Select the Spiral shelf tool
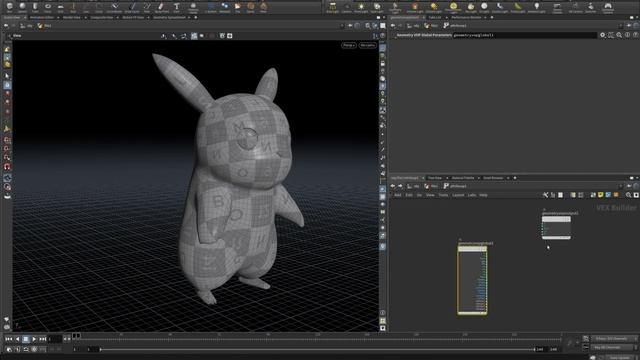 [251, 7]
